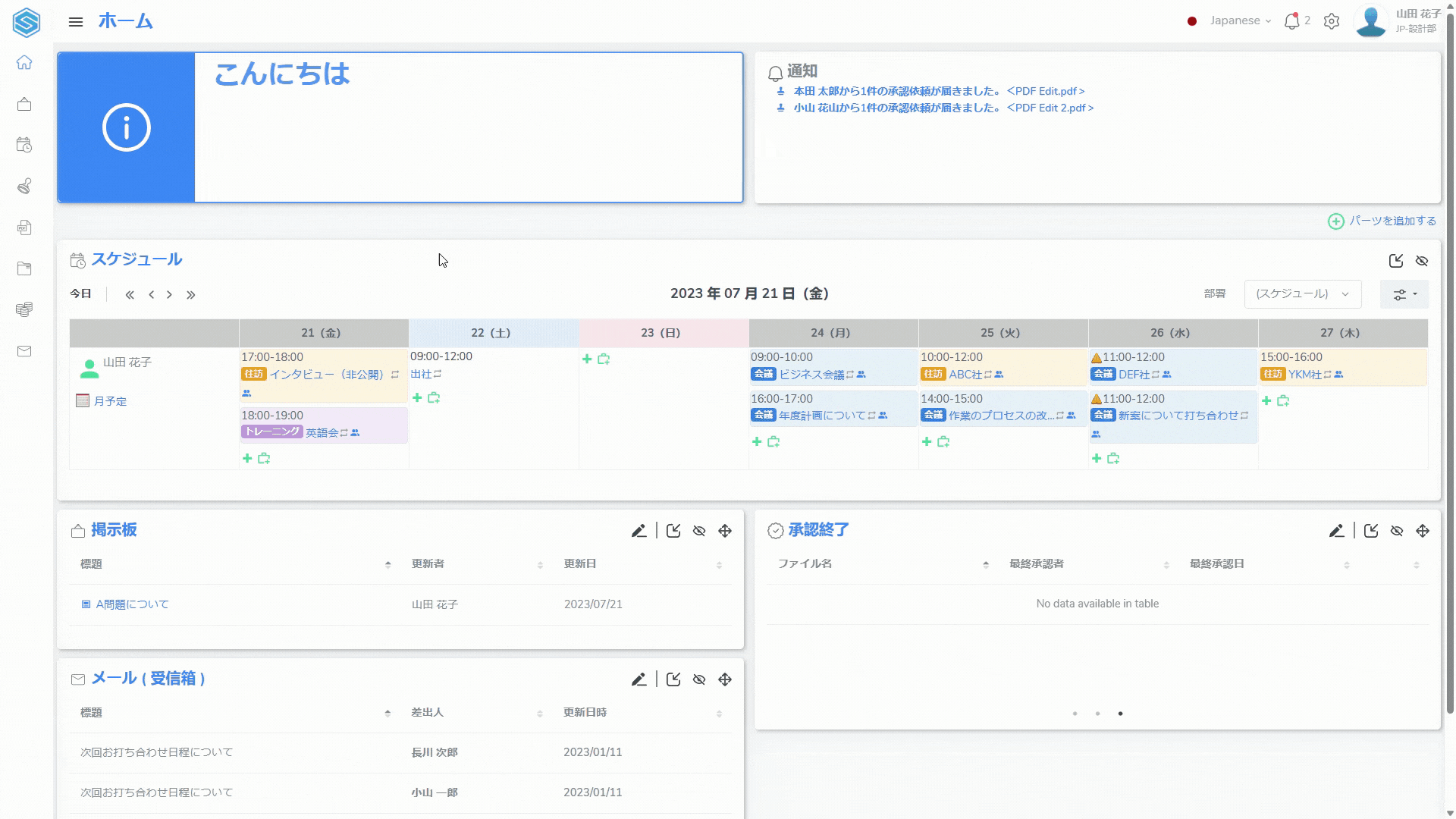Expand the Japanese language dropdown
This screenshot has height=819, width=1456.
[x=1240, y=20]
